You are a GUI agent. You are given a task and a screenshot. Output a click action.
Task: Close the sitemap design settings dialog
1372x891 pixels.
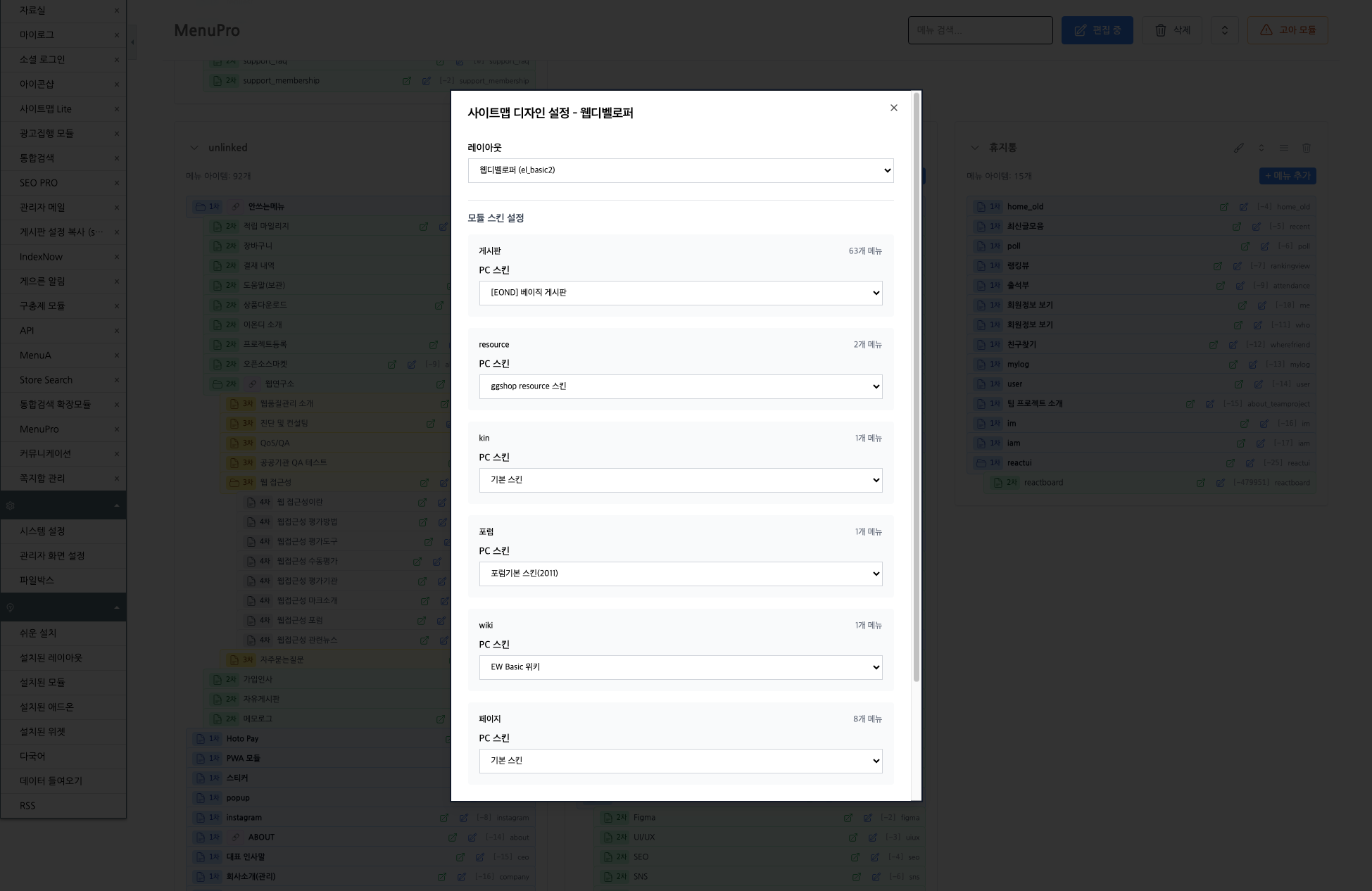[x=893, y=108]
